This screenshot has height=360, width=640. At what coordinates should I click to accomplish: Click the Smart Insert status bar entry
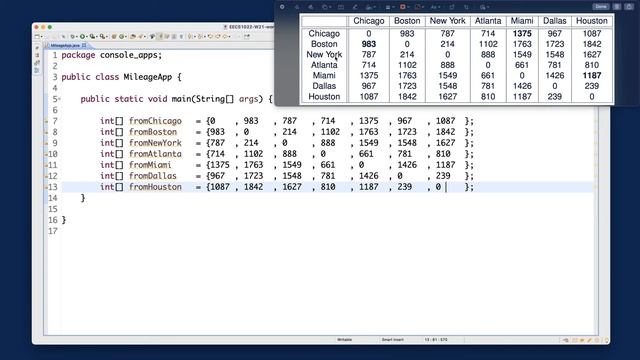392,340
